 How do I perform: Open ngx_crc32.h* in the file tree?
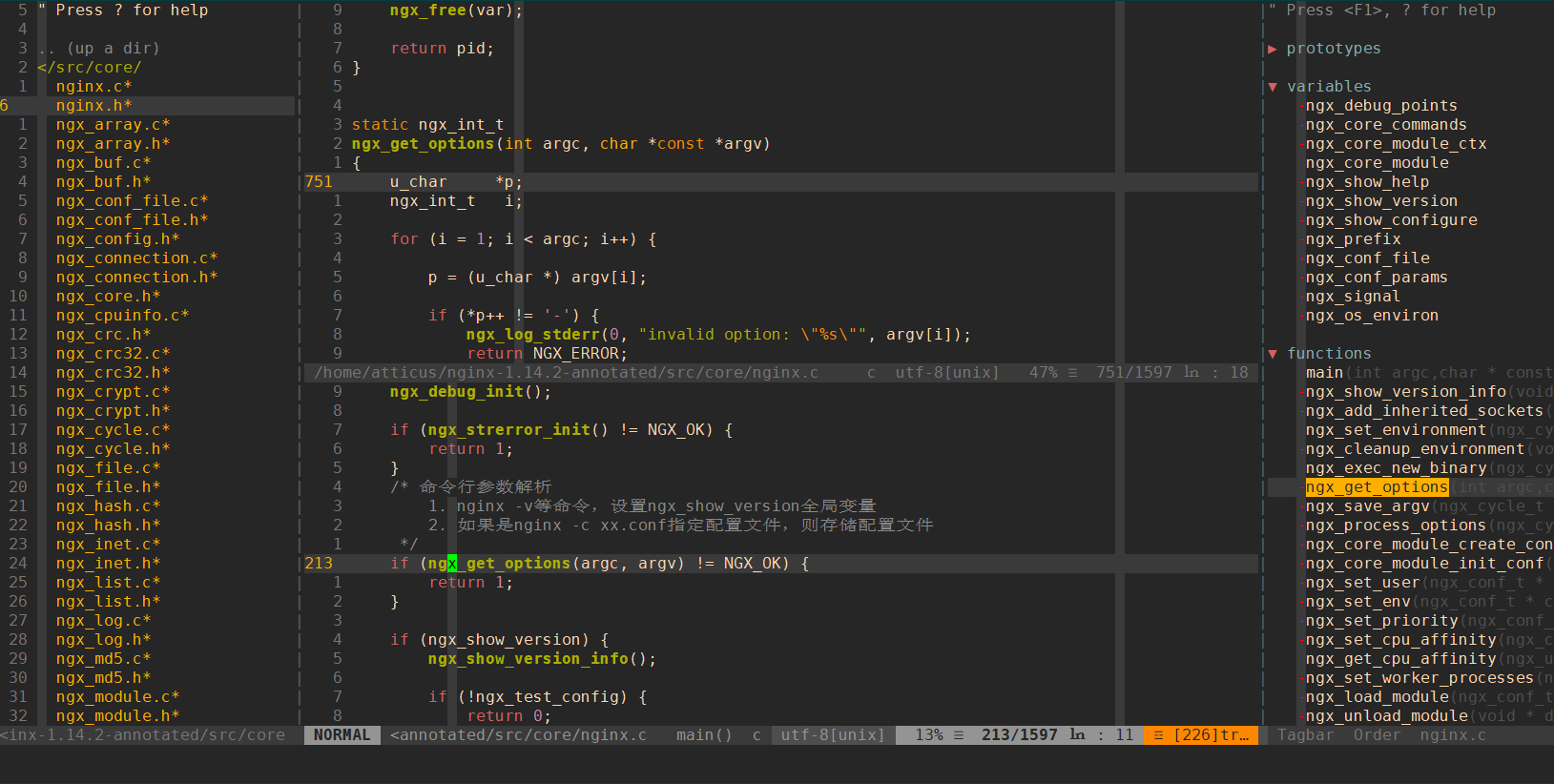coord(113,373)
